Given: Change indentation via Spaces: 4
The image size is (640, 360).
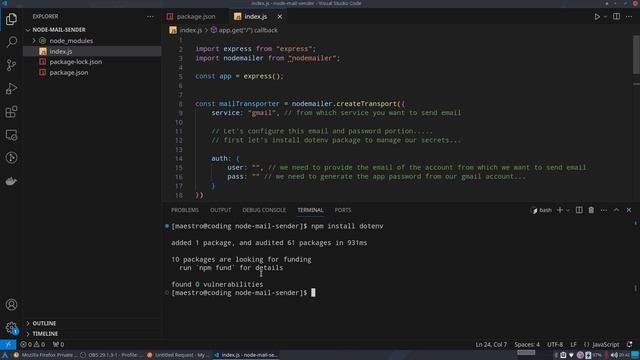Looking at the screenshot, I should (x=527, y=344).
